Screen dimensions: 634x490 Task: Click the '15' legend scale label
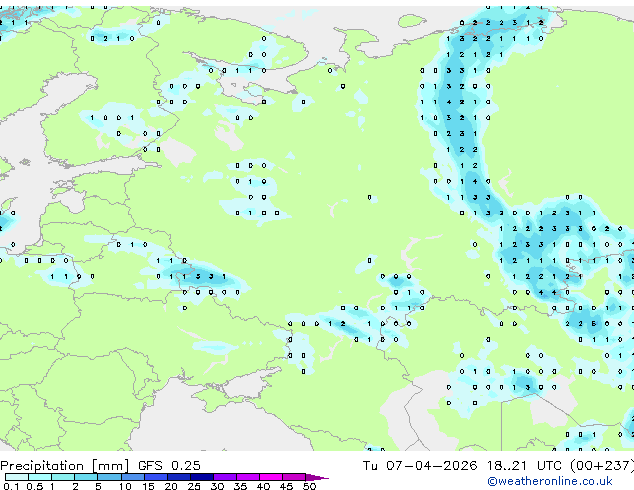(x=148, y=486)
